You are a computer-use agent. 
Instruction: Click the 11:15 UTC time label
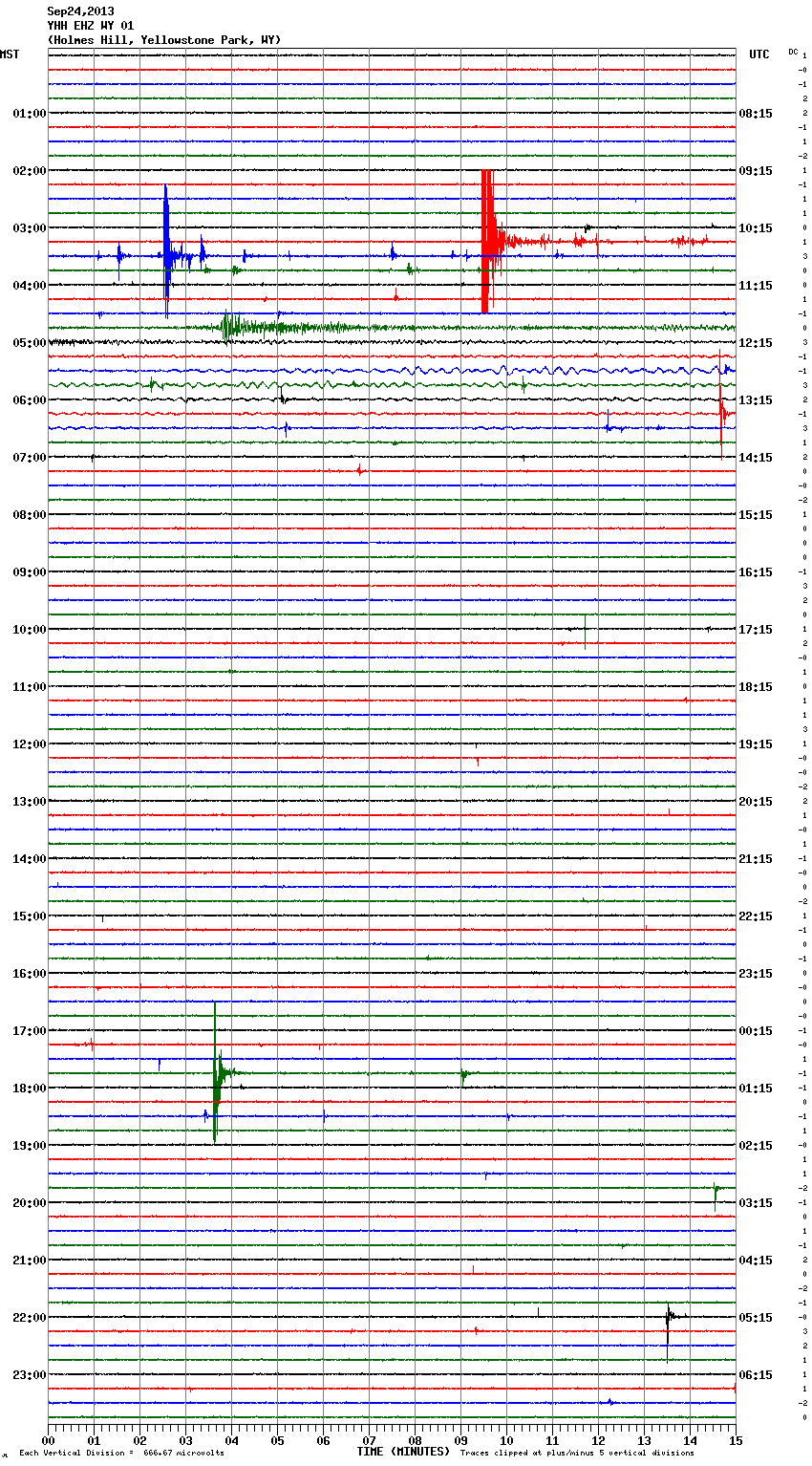click(756, 286)
